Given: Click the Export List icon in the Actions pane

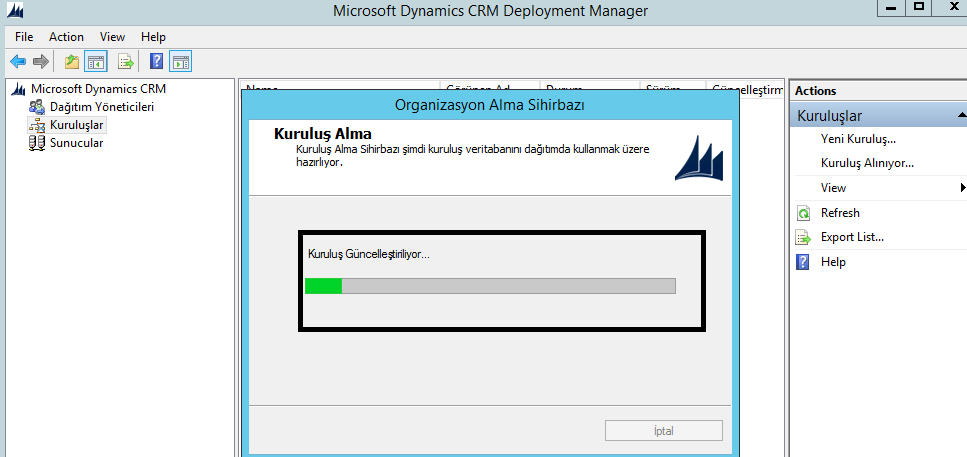Looking at the screenshot, I should 803,237.
